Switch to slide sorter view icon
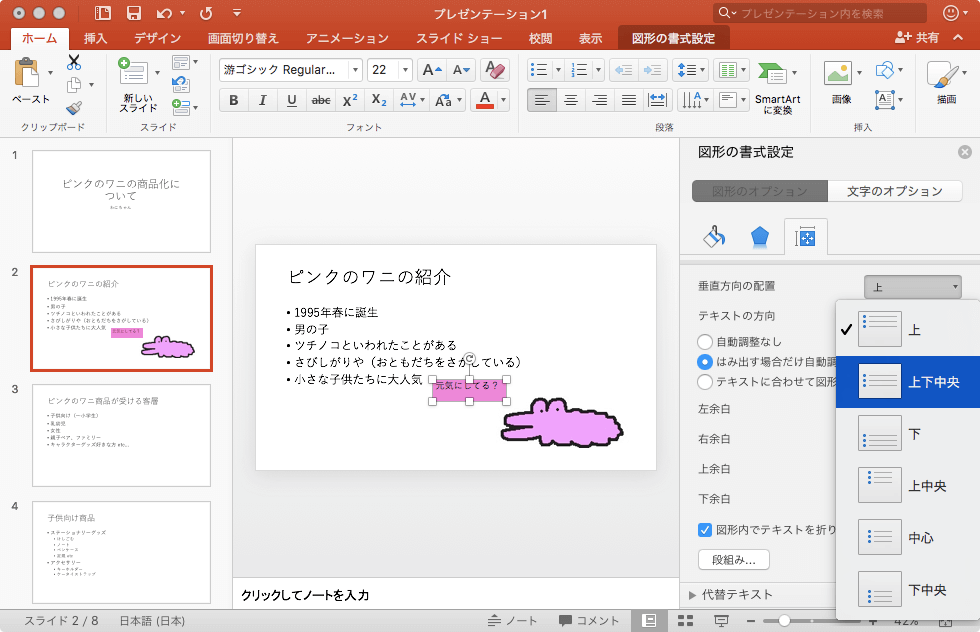The width and height of the screenshot is (980, 632). pyautogui.click(x=685, y=621)
